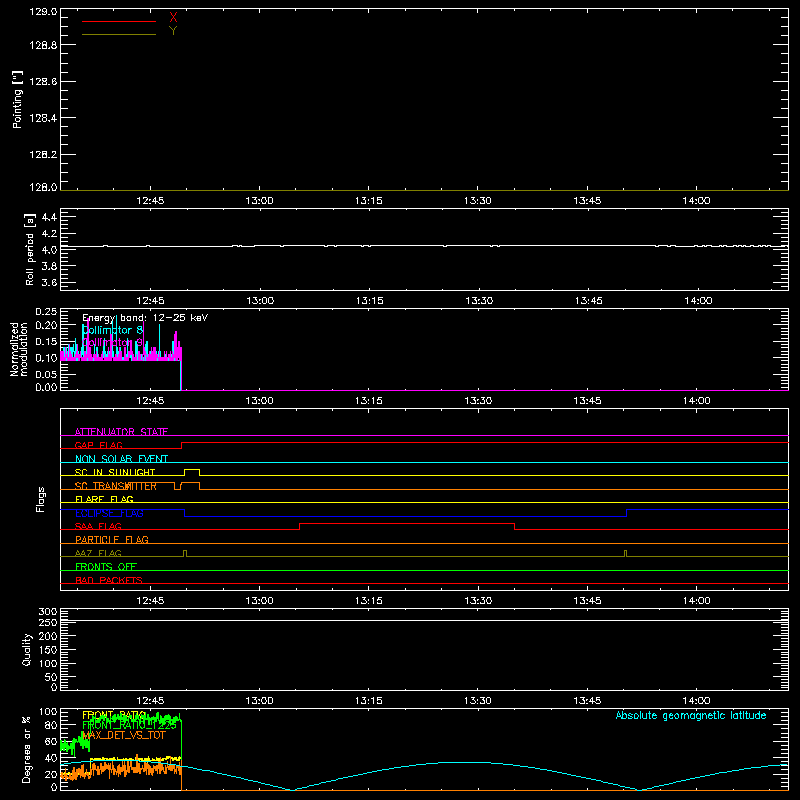Click the GAP_FLAG label
Screen dimensions: 800x800
click(x=98, y=445)
